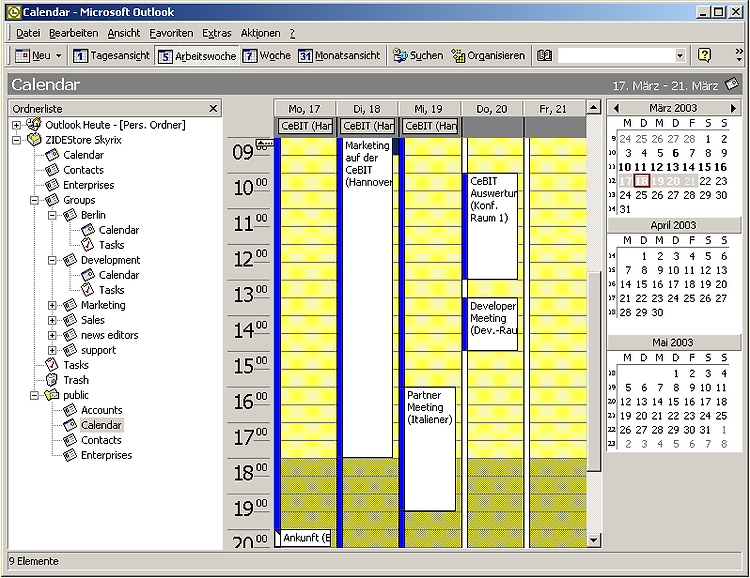
Task: Select April 15 in the date navigator
Action: click(x=641, y=284)
